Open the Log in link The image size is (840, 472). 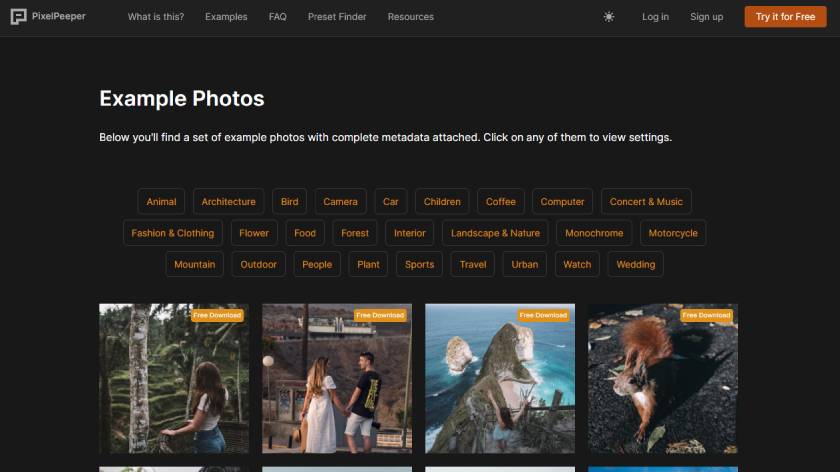click(x=655, y=17)
